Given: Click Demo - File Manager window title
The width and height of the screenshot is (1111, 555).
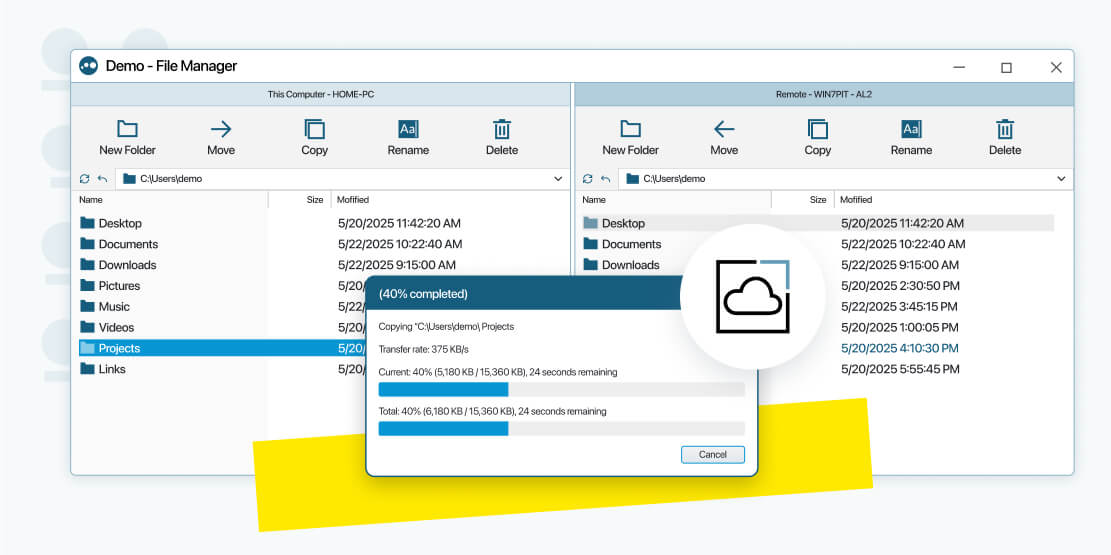Looking at the screenshot, I should 171,66.
